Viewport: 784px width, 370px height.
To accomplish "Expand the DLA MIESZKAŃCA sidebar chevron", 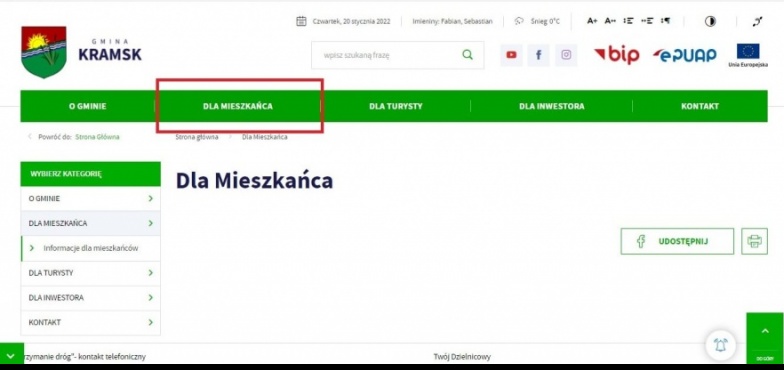I will (x=150, y=223).
